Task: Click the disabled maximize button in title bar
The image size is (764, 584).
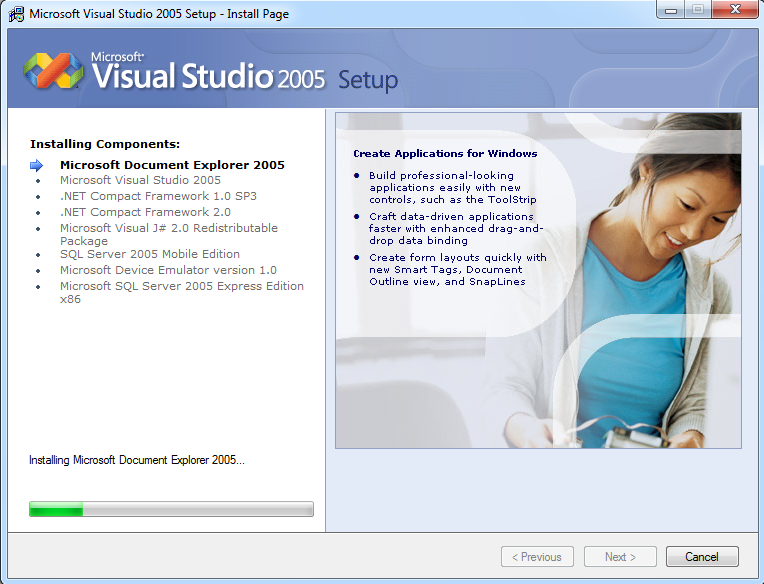Action: click(x=698, y=9)
